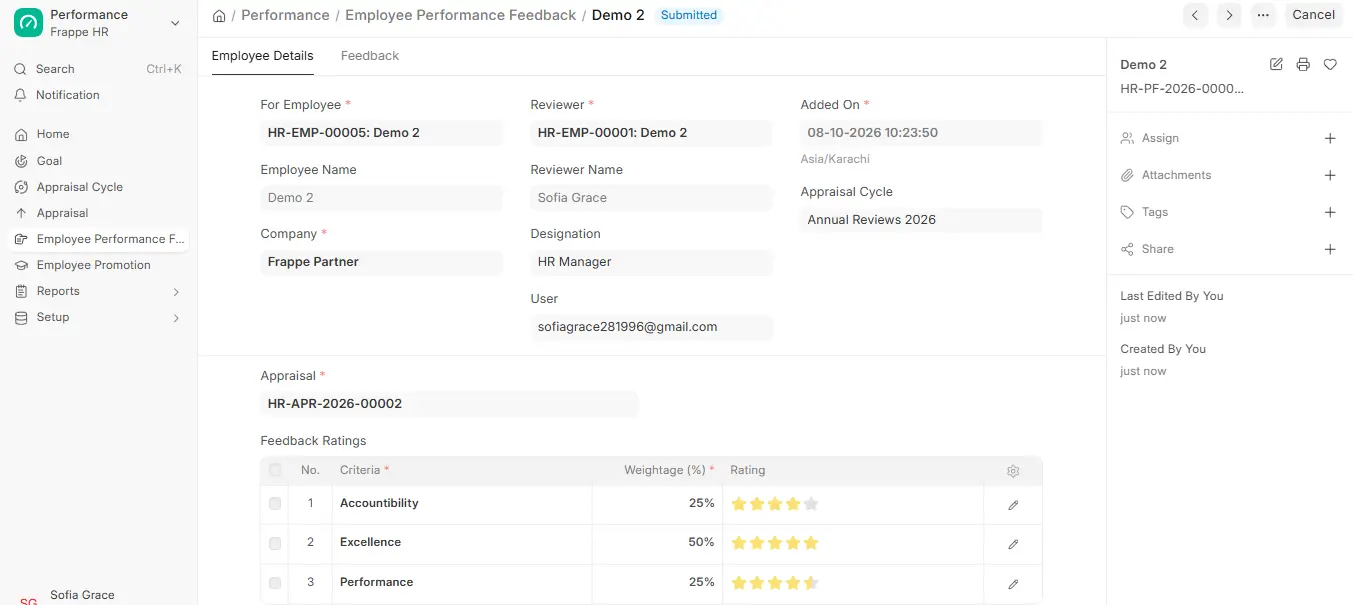Open table settings gear in Feedback Ratings
This screenshot has height=605, width=1353.
[1013, 471]
